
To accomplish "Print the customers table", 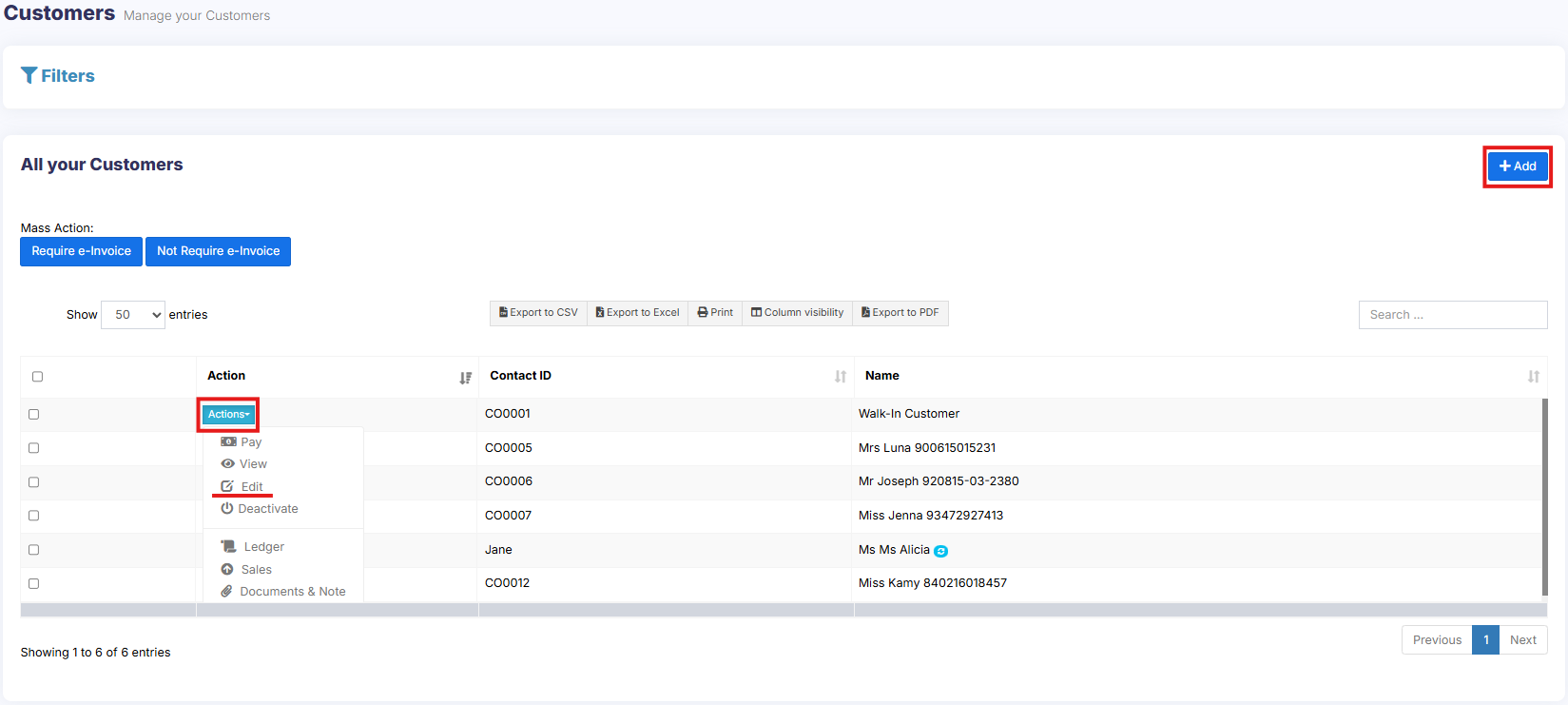I will [x=715, y=313].
